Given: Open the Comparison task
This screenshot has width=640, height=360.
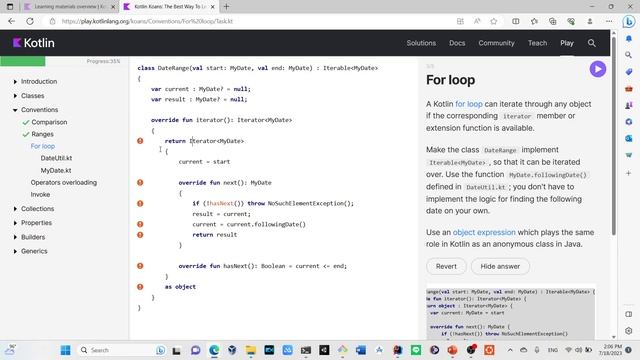Looking at the screenshot, I should [49, 122].
